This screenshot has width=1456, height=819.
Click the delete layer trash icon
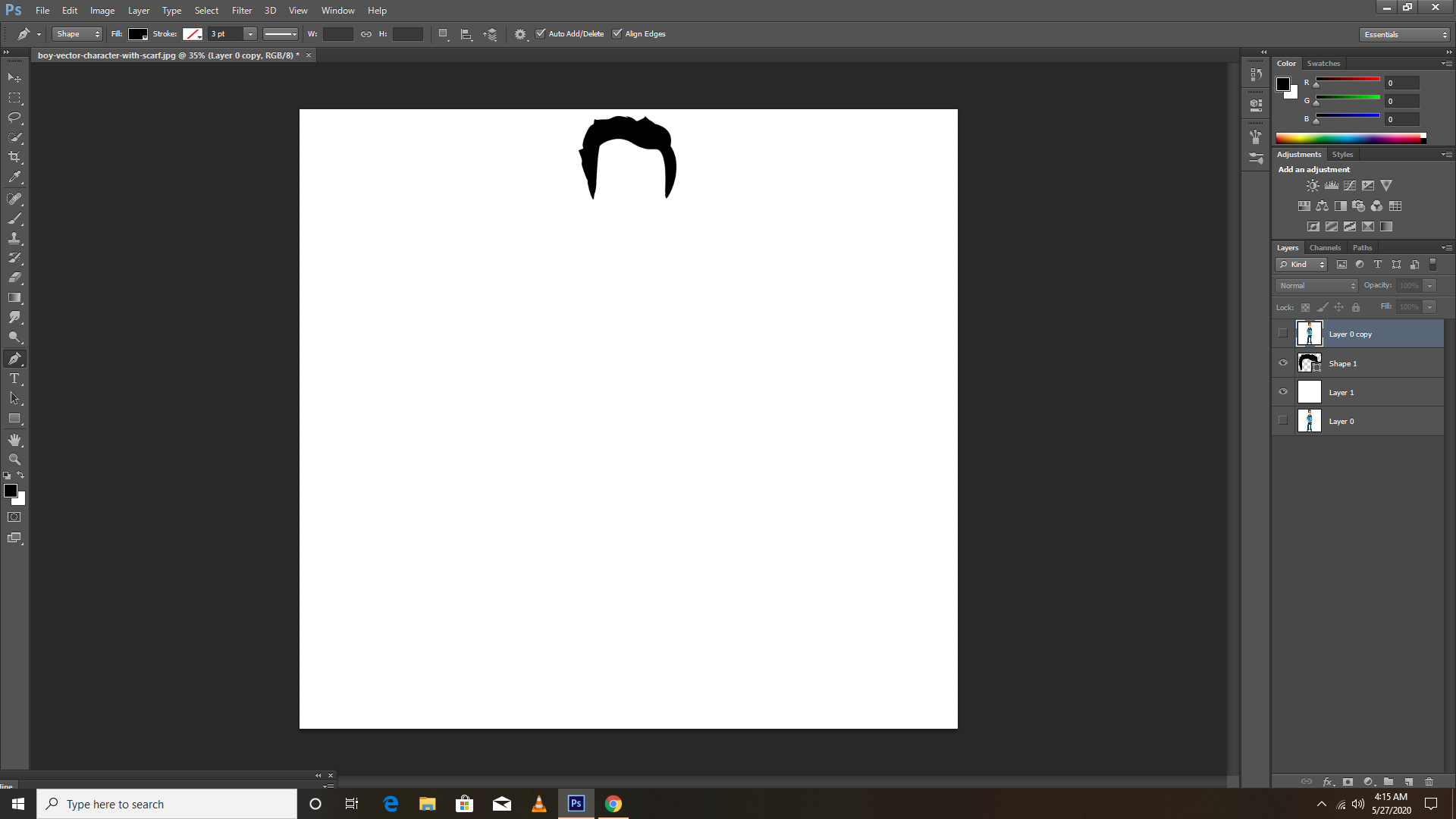(x=1429, y=782)
